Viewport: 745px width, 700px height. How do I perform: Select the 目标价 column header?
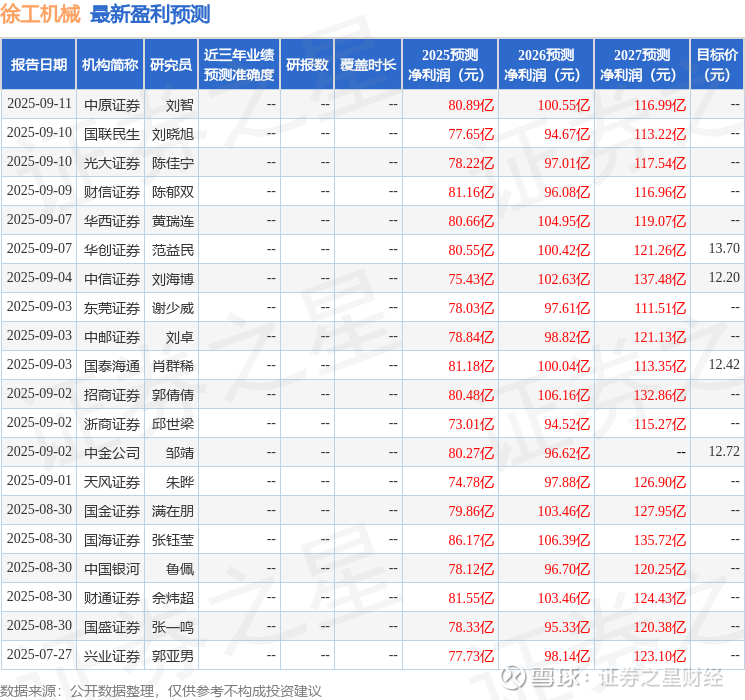click(716, 65)
